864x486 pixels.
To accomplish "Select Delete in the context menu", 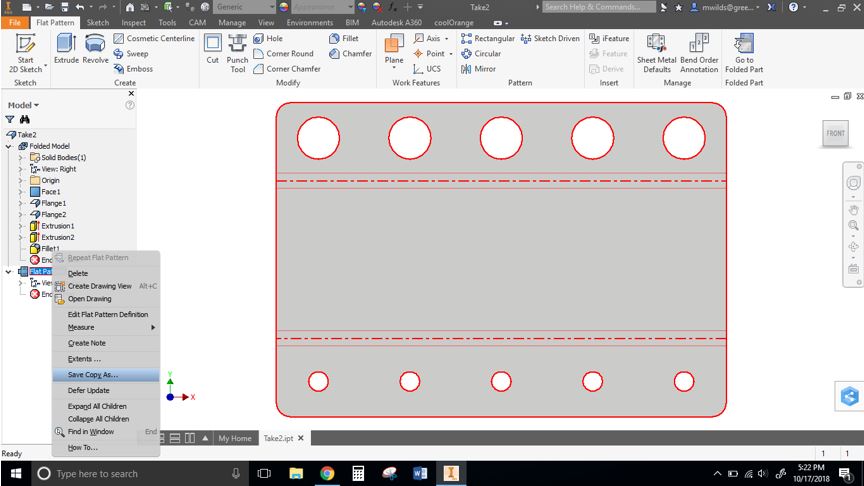I will point(106,273).
